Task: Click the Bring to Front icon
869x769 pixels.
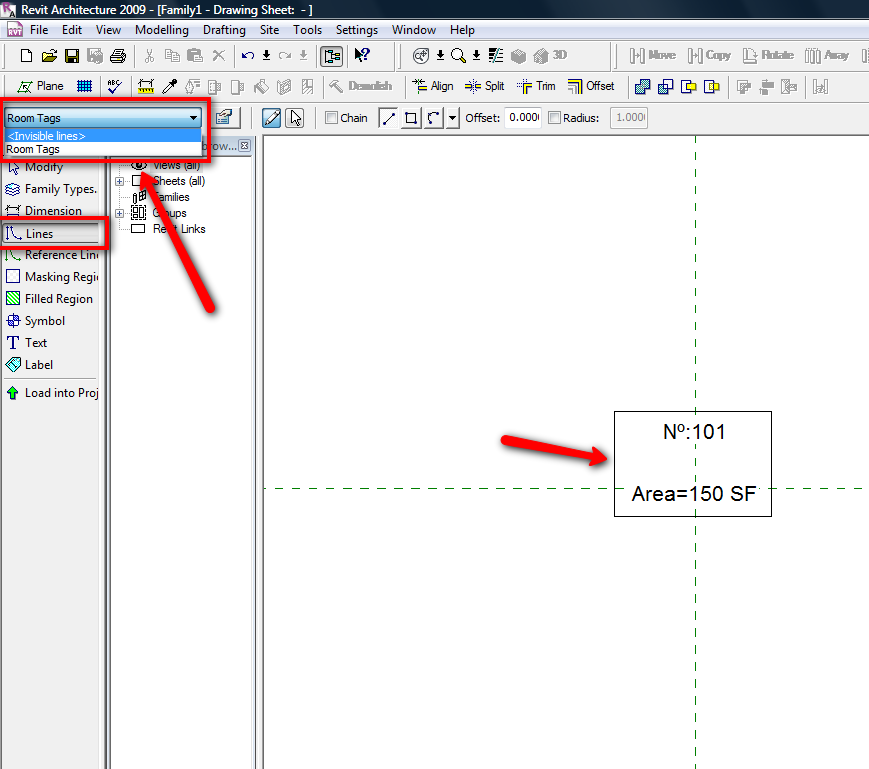Action: [642, 86]
